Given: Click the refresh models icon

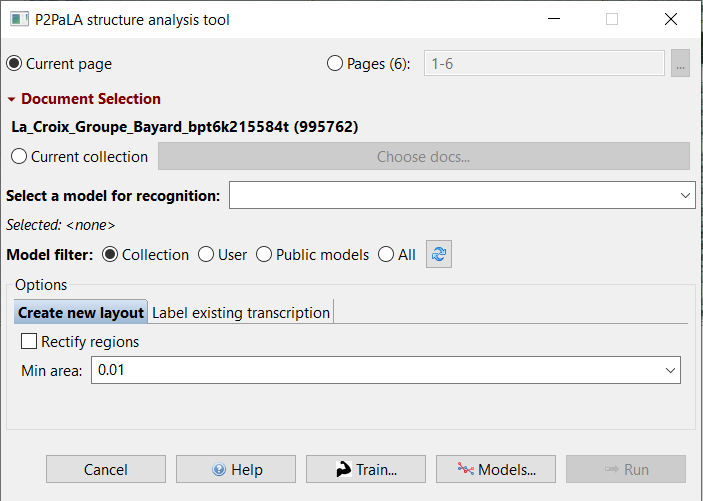Looking at the screenshot, I should [x=438, y=254].
